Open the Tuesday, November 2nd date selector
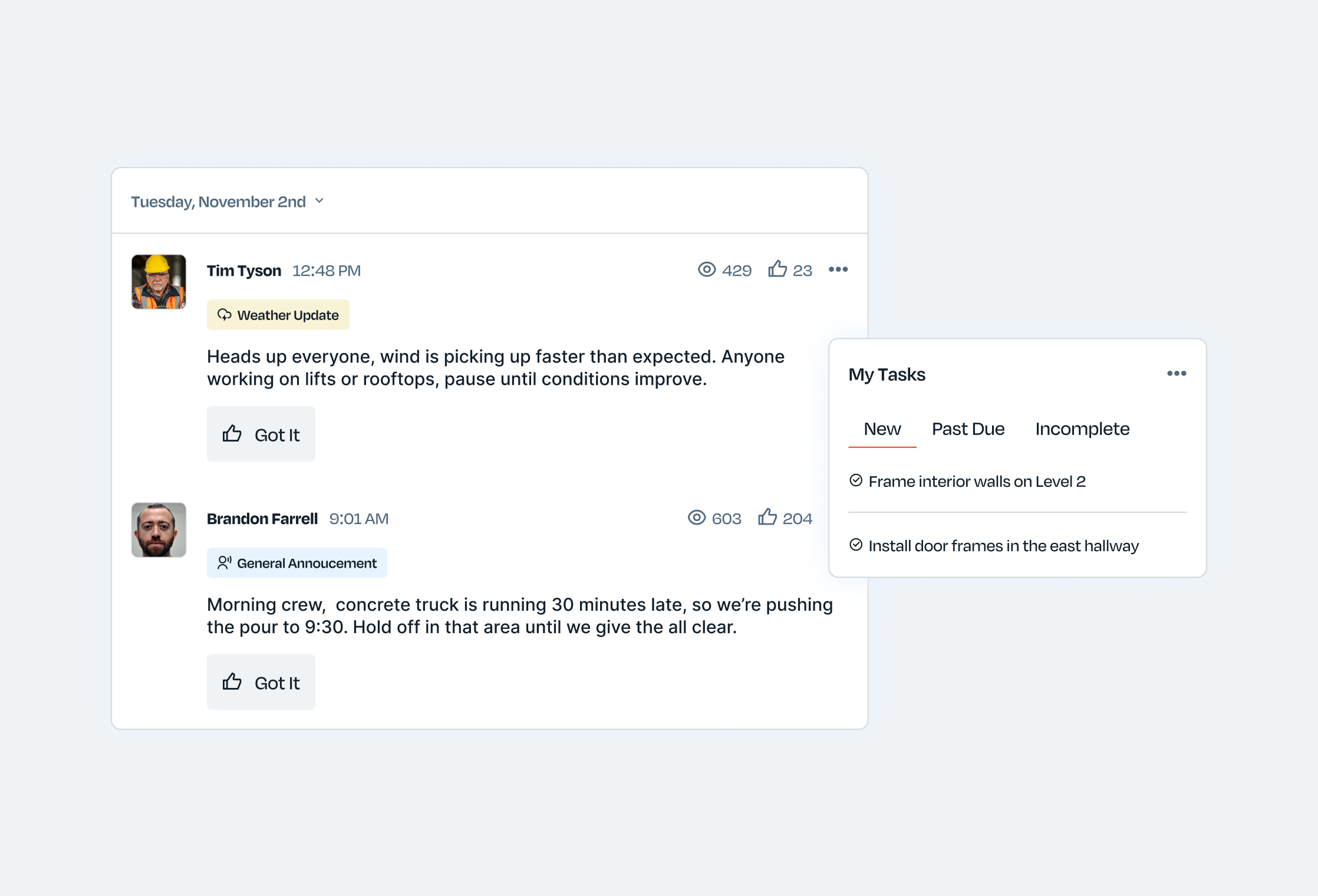This screenshot has height=896, width=1318. (x=218, y=202)
